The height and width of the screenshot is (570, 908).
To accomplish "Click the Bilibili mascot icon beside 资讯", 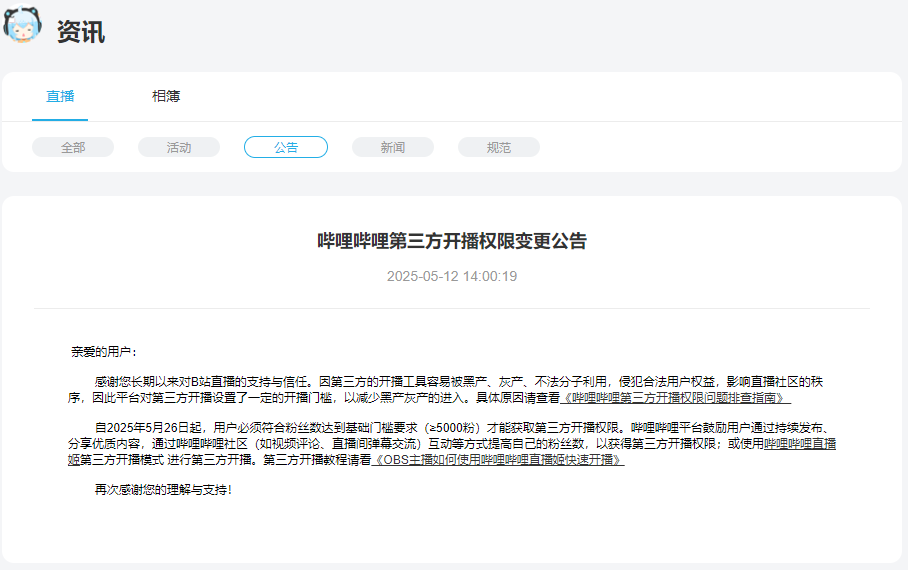I will click(23, 29).
